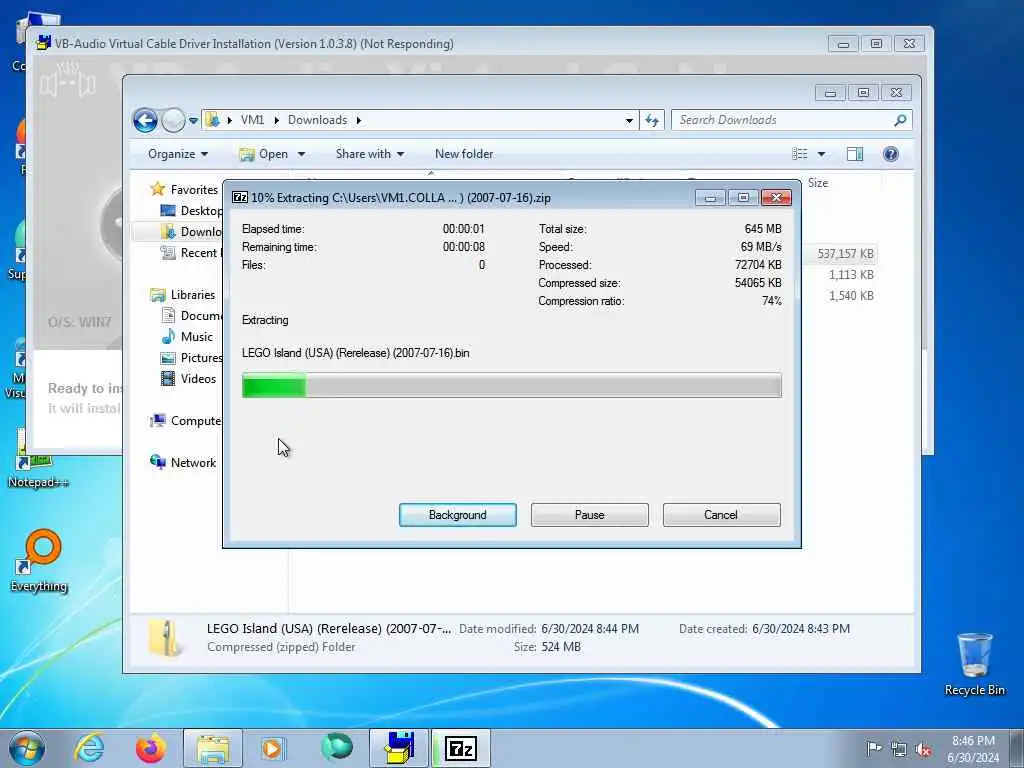Create a New folder

click(x=464, y=154)
